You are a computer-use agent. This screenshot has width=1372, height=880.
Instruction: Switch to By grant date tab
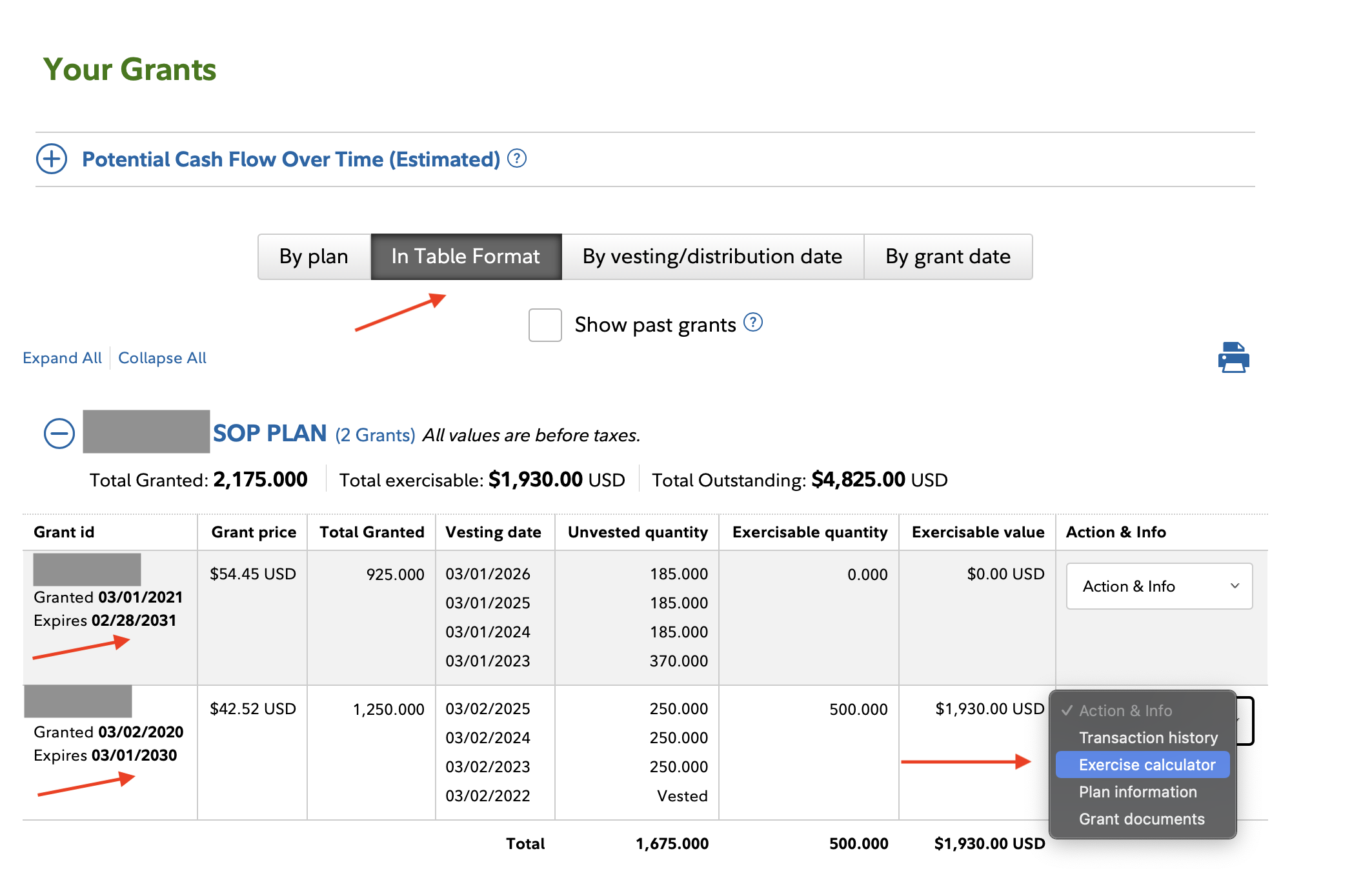(947, 257)
